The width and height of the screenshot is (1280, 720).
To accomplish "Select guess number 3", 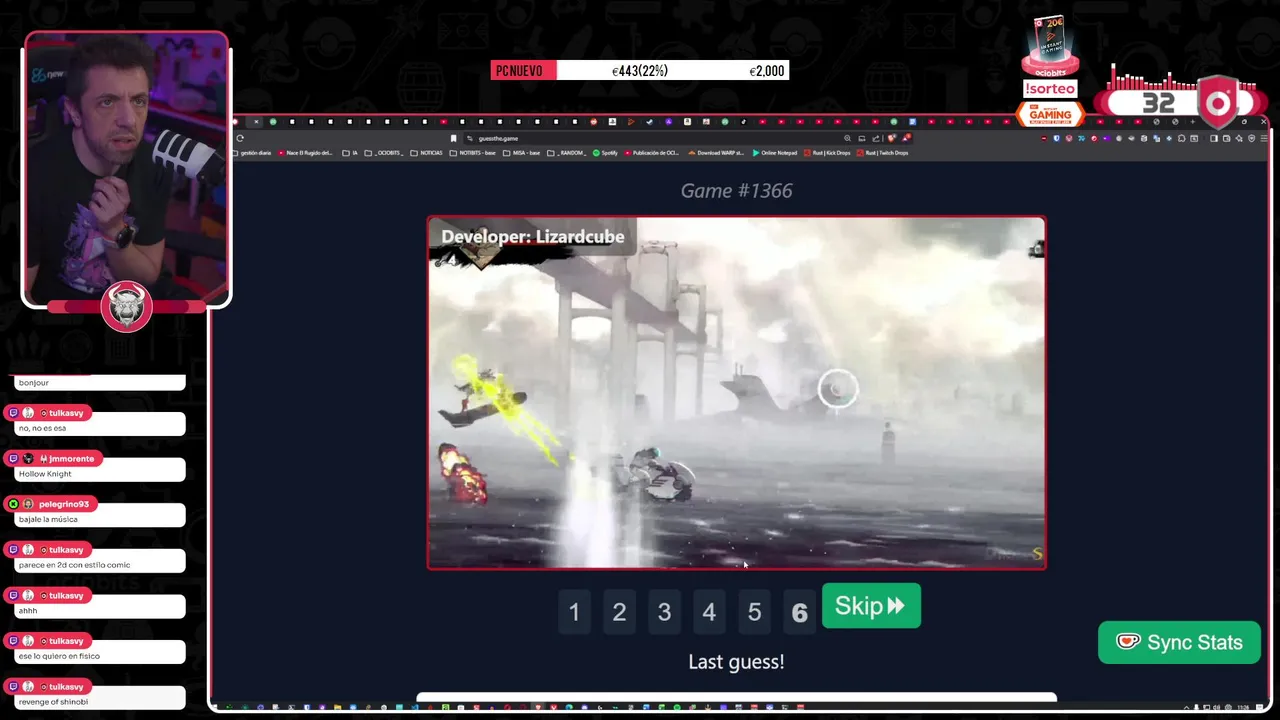I will tap(664, 612).
